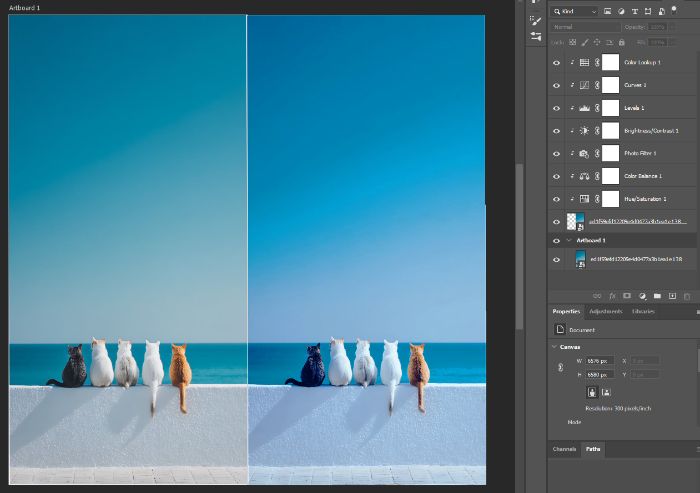Switch to the Channels tab

(564, 449)
